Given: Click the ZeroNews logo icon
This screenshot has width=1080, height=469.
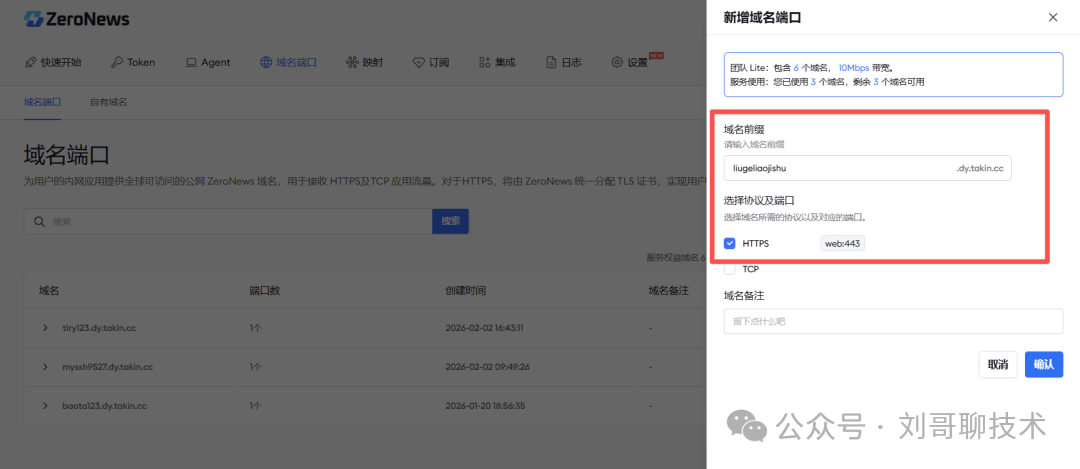Looking at the screenshot, I should click(x=33, y=19).
